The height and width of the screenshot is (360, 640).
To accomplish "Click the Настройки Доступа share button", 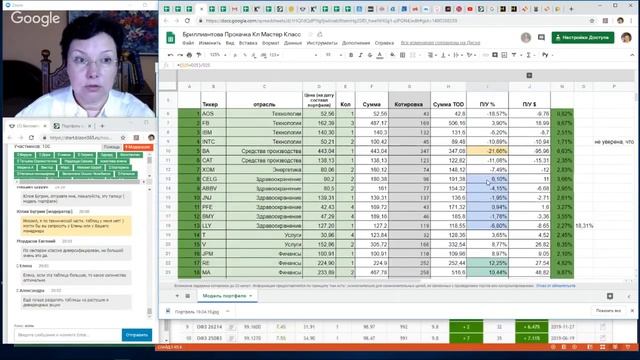I will point(583,38).
